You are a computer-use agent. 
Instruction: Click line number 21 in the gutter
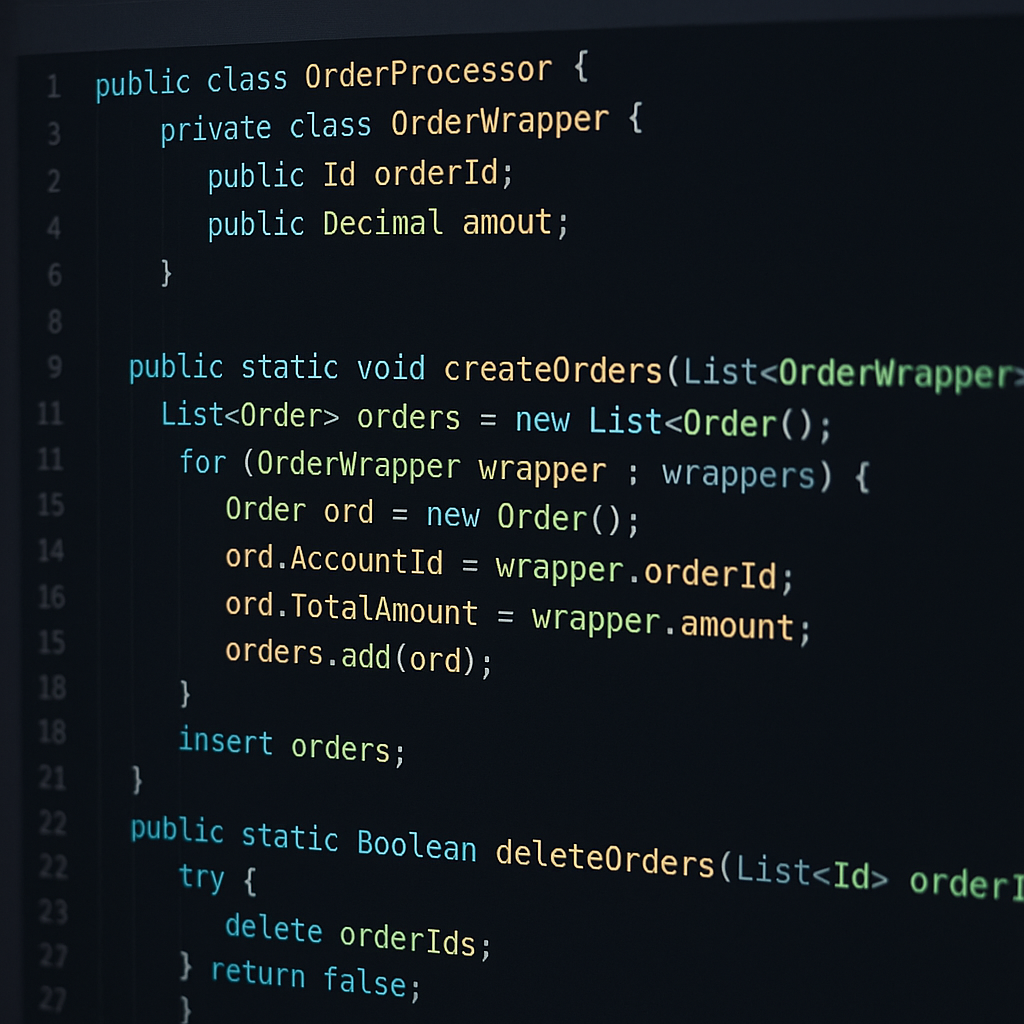click(52, 778)
